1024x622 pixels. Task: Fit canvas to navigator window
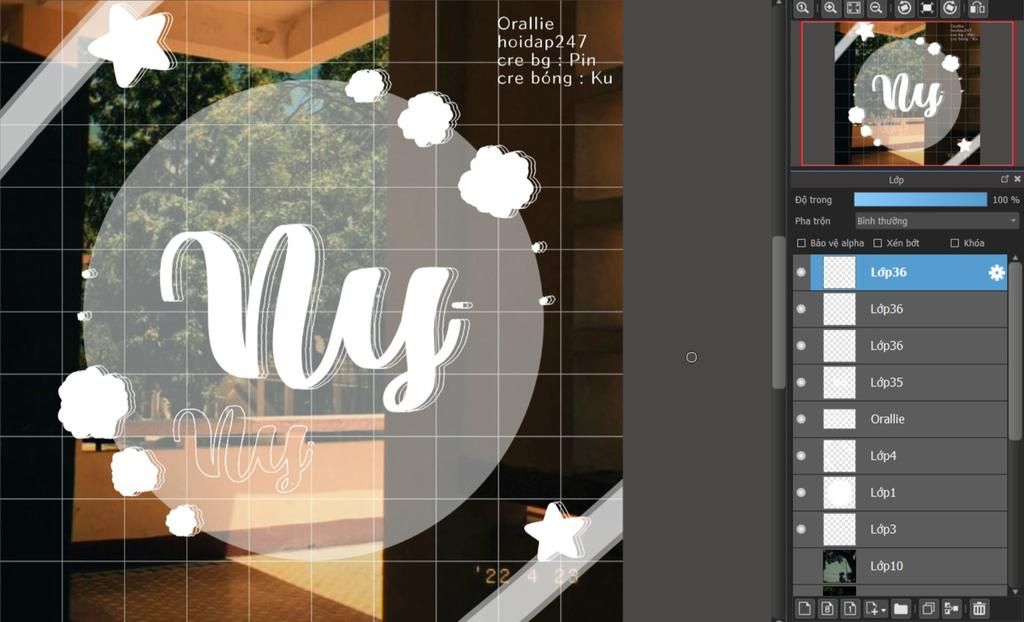(854, 8)
